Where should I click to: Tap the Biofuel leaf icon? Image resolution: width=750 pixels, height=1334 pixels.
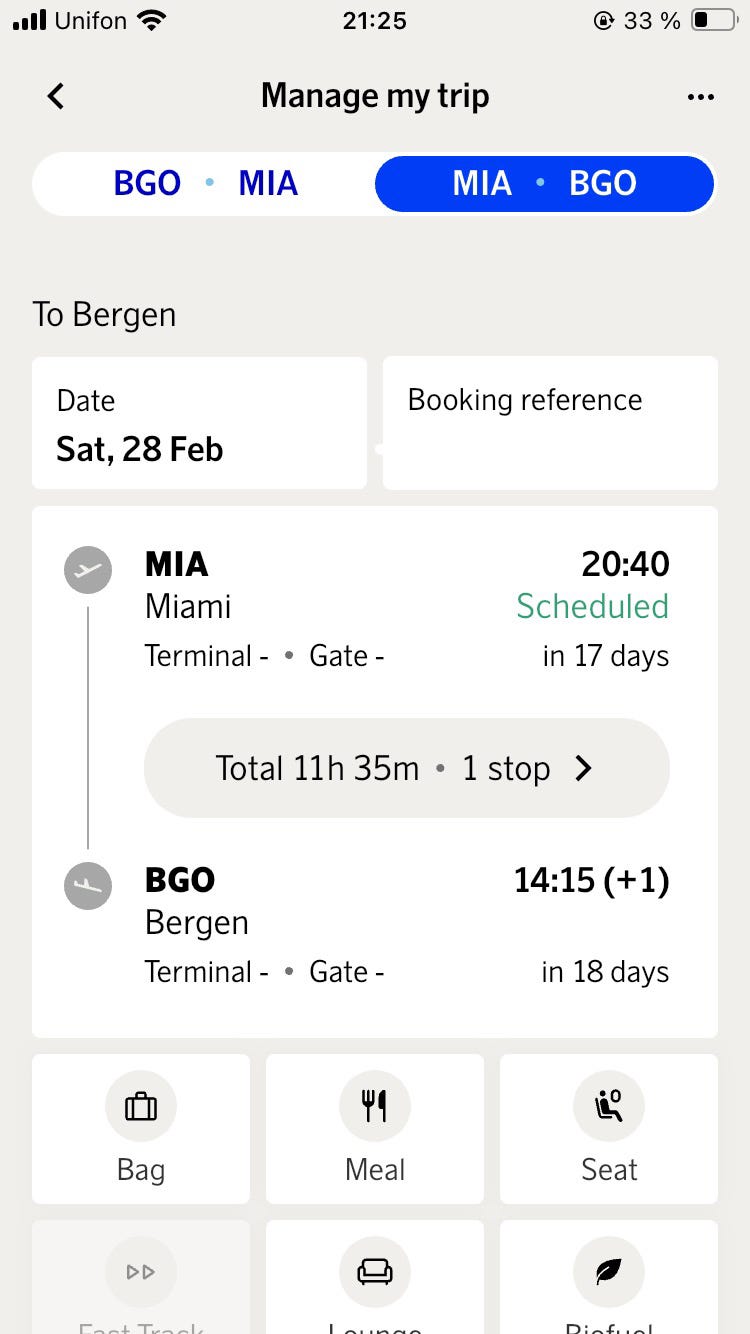click(x=609, y=1272)
